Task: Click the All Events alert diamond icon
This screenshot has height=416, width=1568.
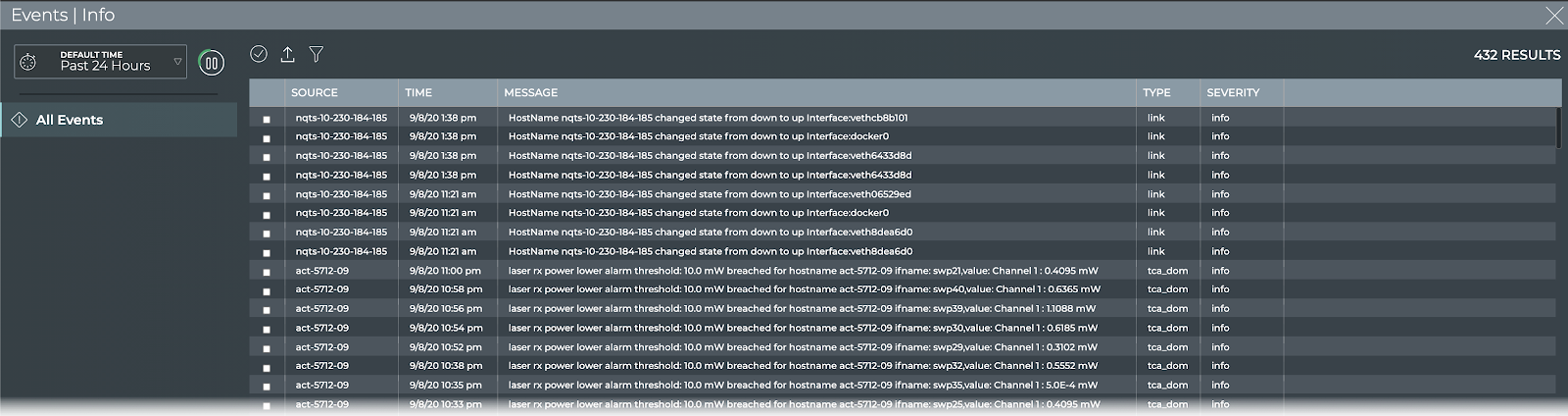Action: point(19,120)
